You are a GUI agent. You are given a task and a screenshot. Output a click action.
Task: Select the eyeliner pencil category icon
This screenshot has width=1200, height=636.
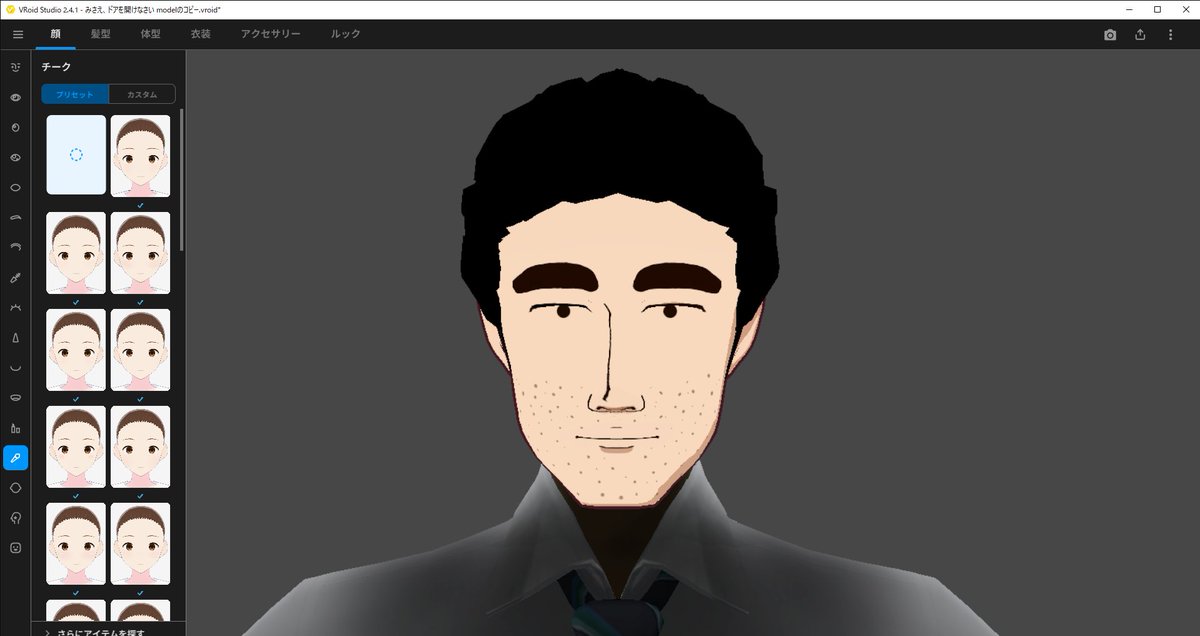coord(15,277)
